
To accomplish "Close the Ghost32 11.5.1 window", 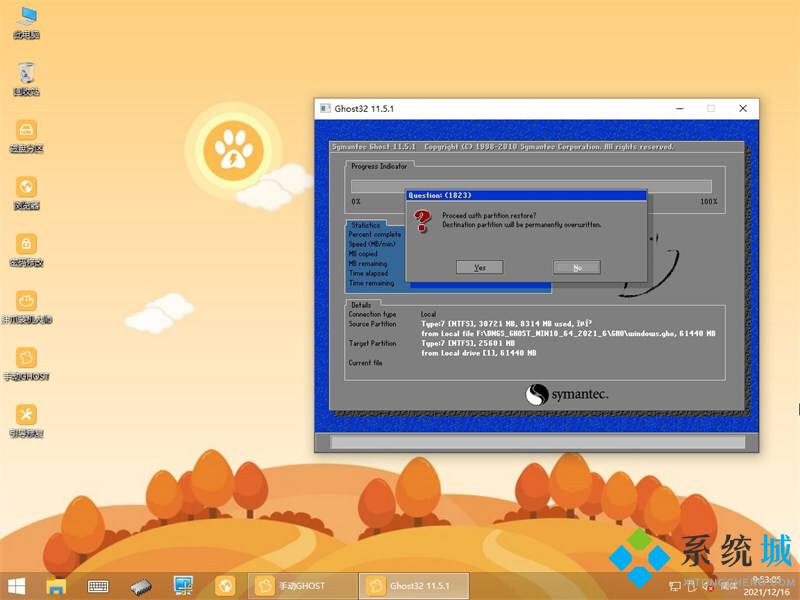I will click(x=743, y=108).
